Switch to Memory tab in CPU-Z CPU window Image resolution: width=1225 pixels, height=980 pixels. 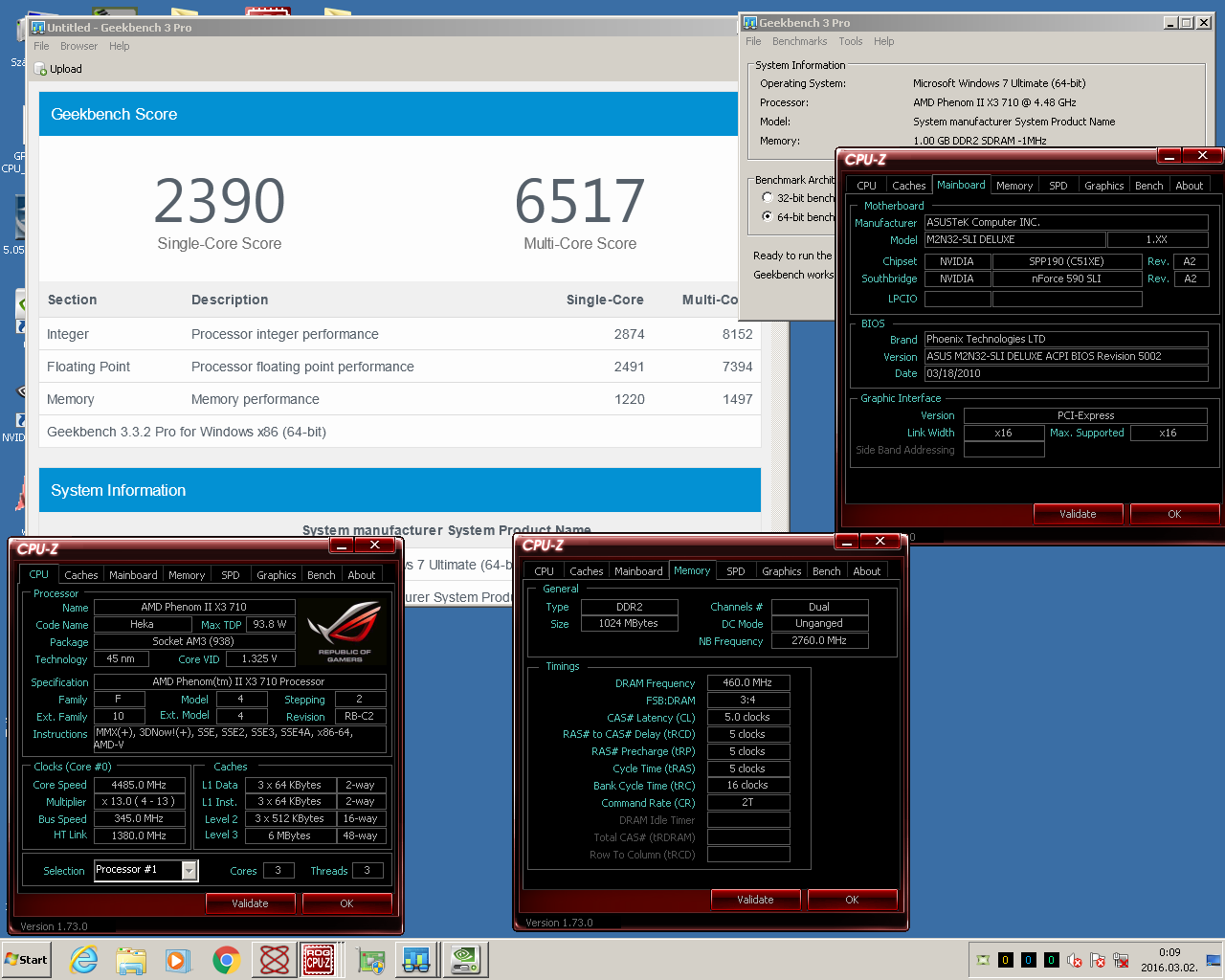tap(187, 575)
